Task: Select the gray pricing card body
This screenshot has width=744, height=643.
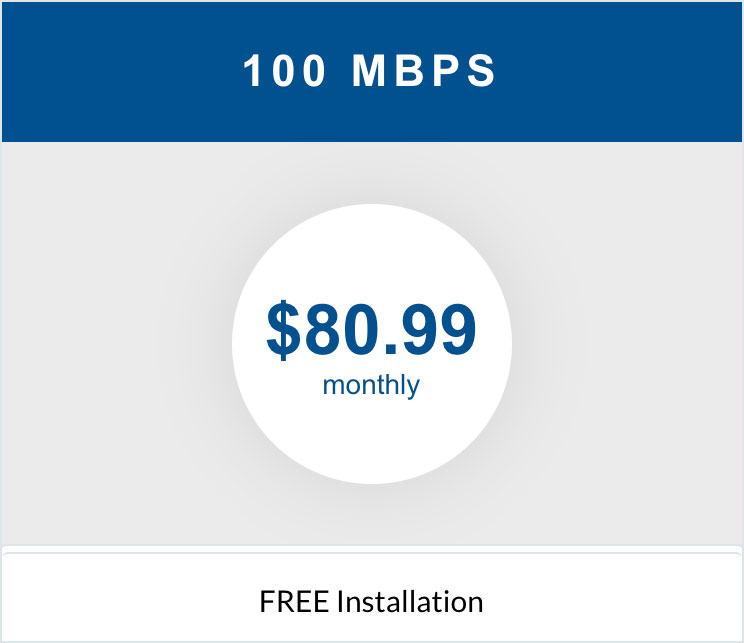Action: (x=372, y=344)
